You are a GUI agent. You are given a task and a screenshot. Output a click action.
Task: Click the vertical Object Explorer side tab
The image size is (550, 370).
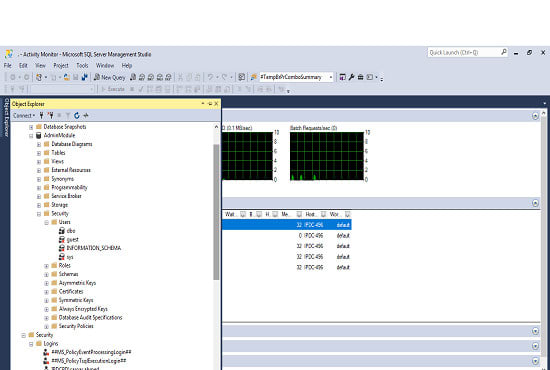(x=6, y=117)
